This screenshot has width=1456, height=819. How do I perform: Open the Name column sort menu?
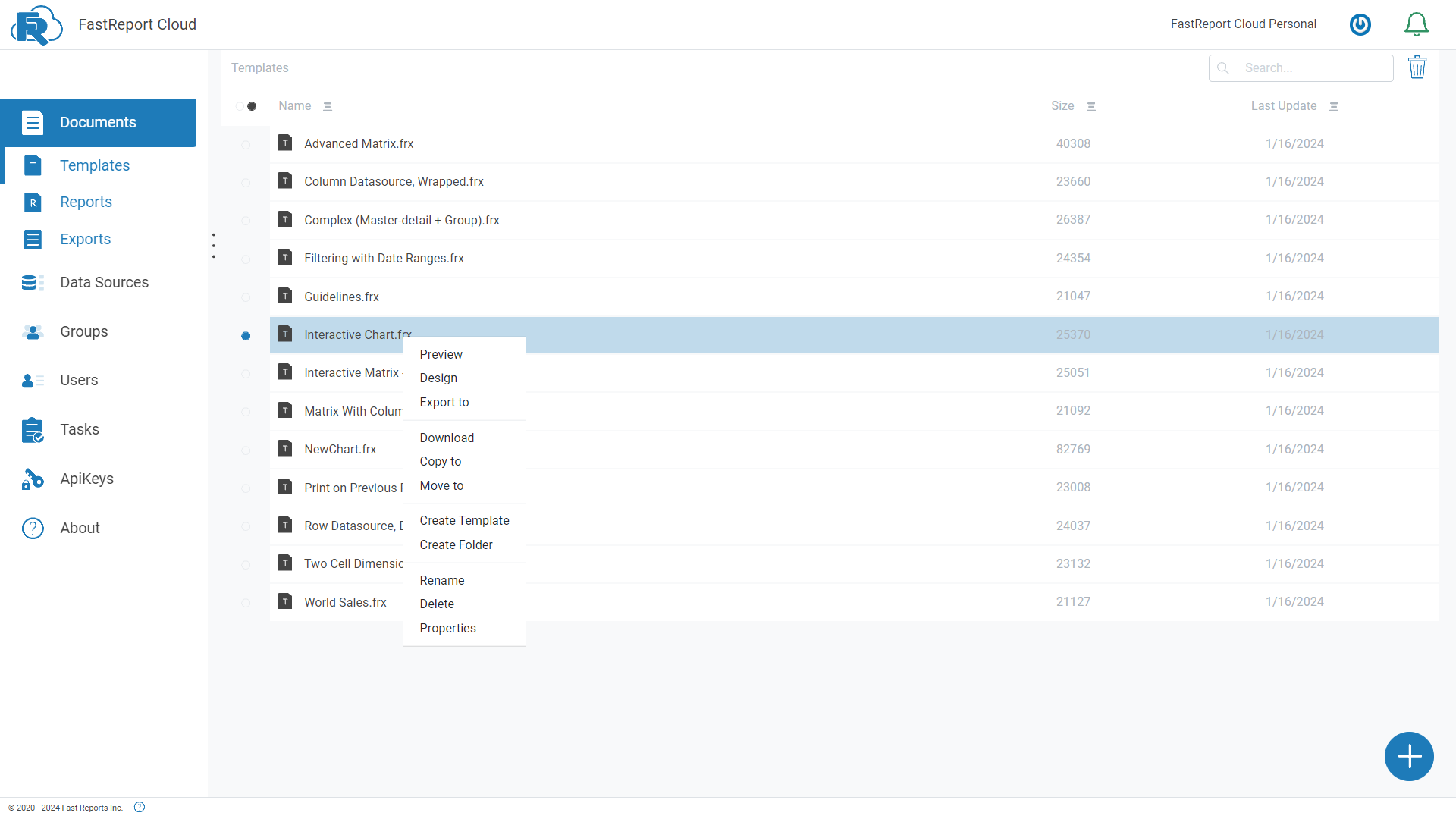pos(328,107)
